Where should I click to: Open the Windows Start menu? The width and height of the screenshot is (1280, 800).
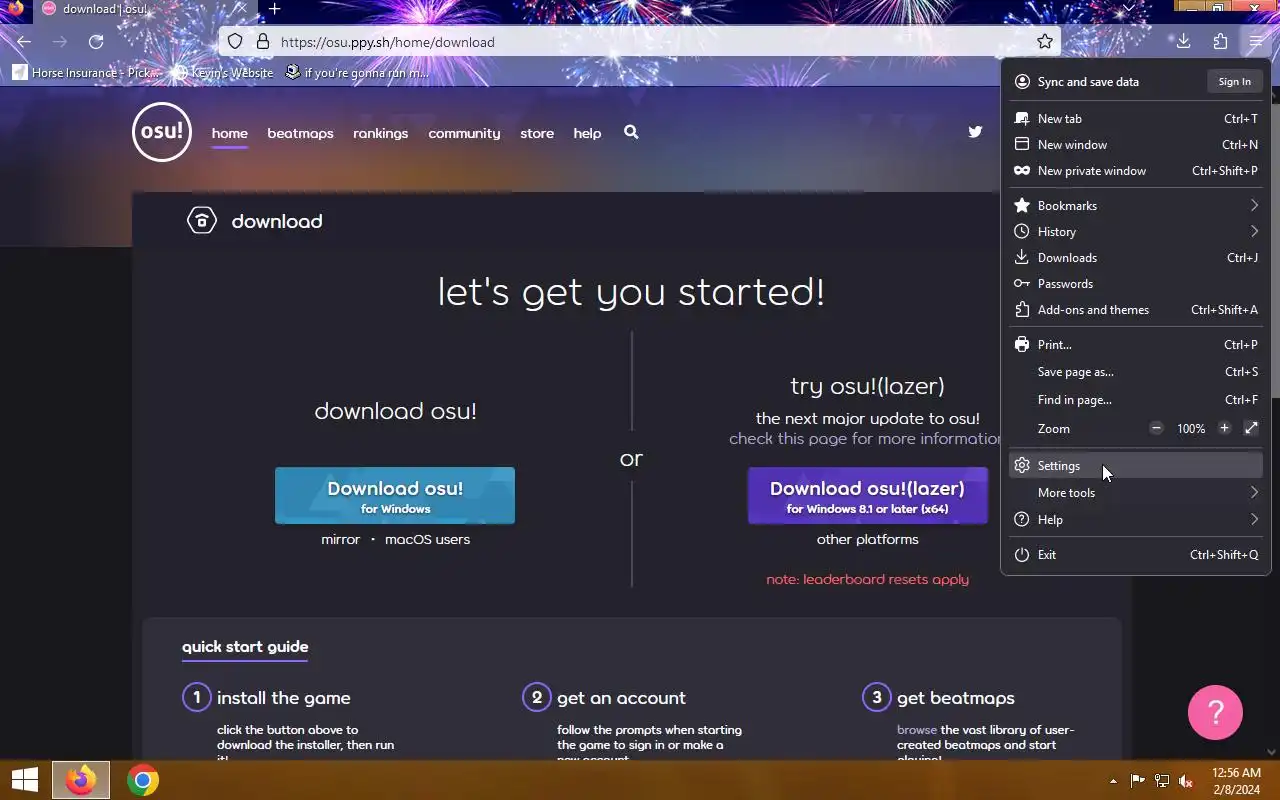[25, 780]
